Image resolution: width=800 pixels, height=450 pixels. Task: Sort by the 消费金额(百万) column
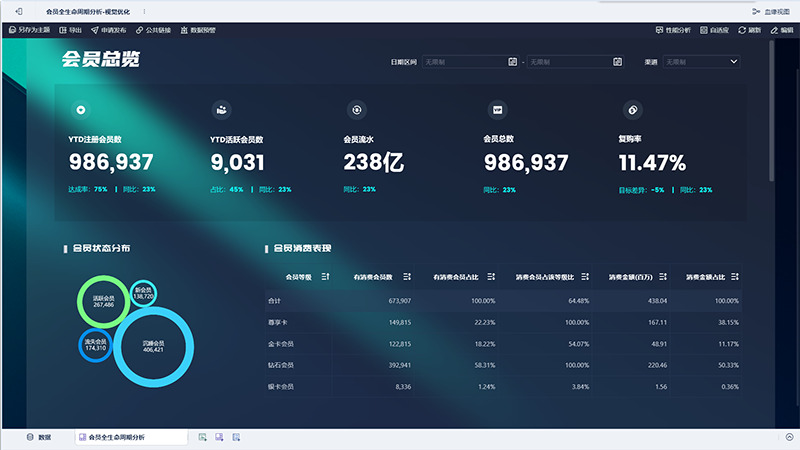pos(663,277)
